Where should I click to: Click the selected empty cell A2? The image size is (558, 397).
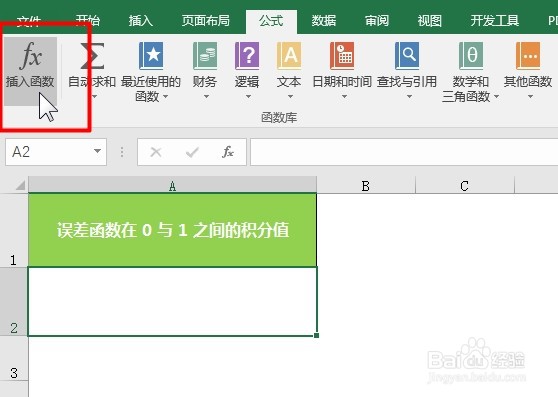[172, 301]
